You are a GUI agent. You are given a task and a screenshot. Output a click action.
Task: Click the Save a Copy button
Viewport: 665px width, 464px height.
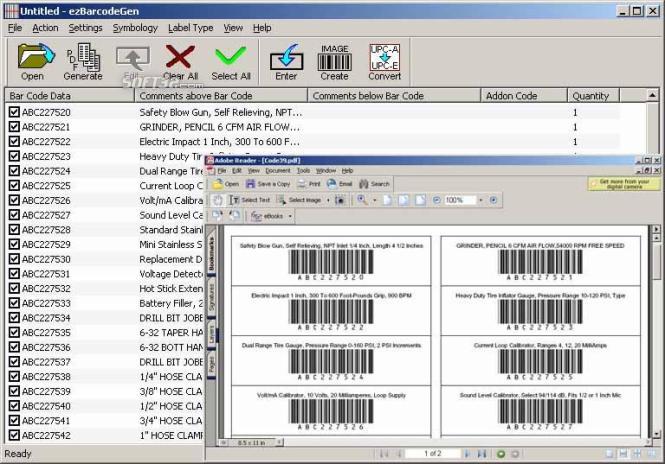click(x=268, y=184)
